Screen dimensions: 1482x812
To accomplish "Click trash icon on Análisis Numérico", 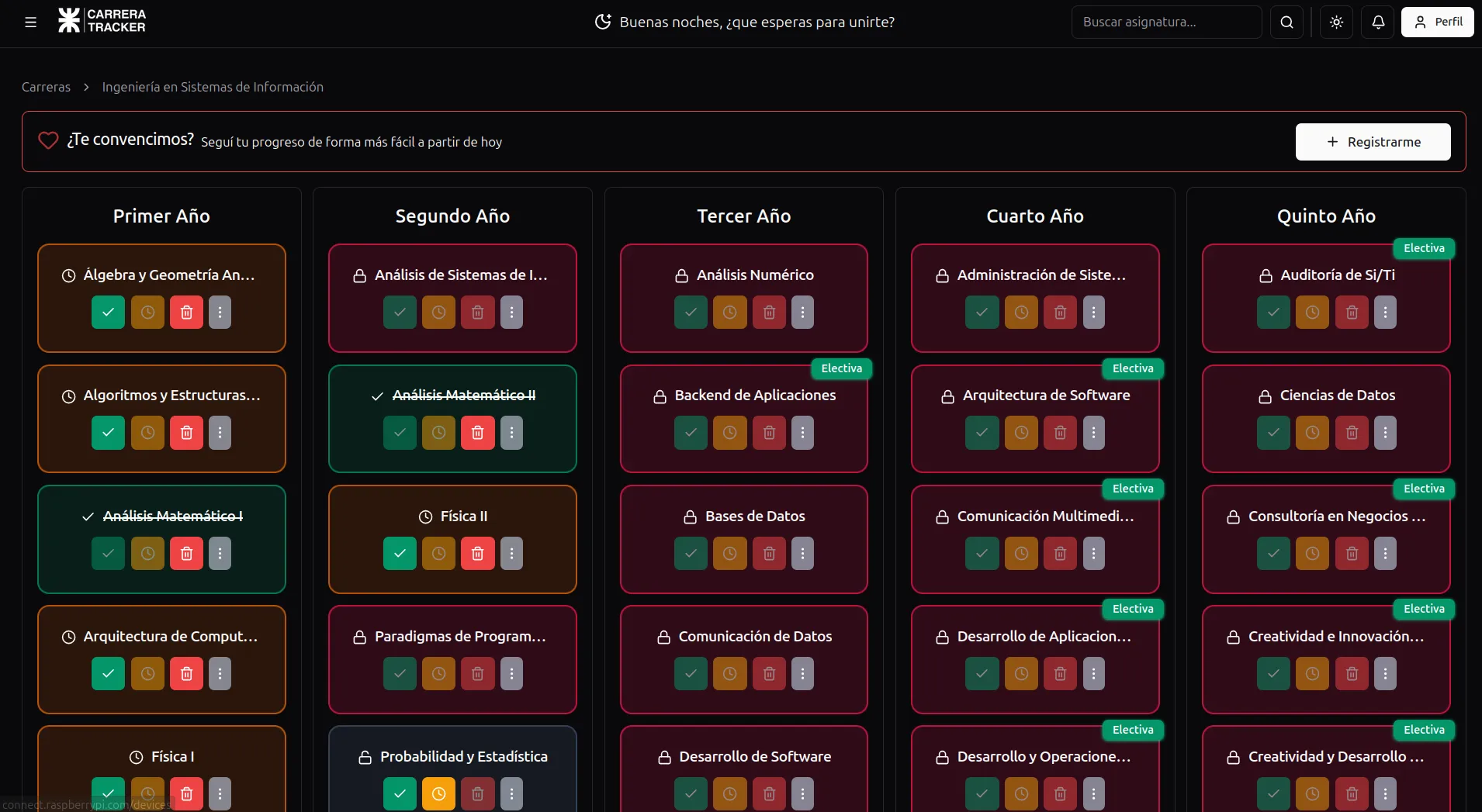I will pos(769,313).
